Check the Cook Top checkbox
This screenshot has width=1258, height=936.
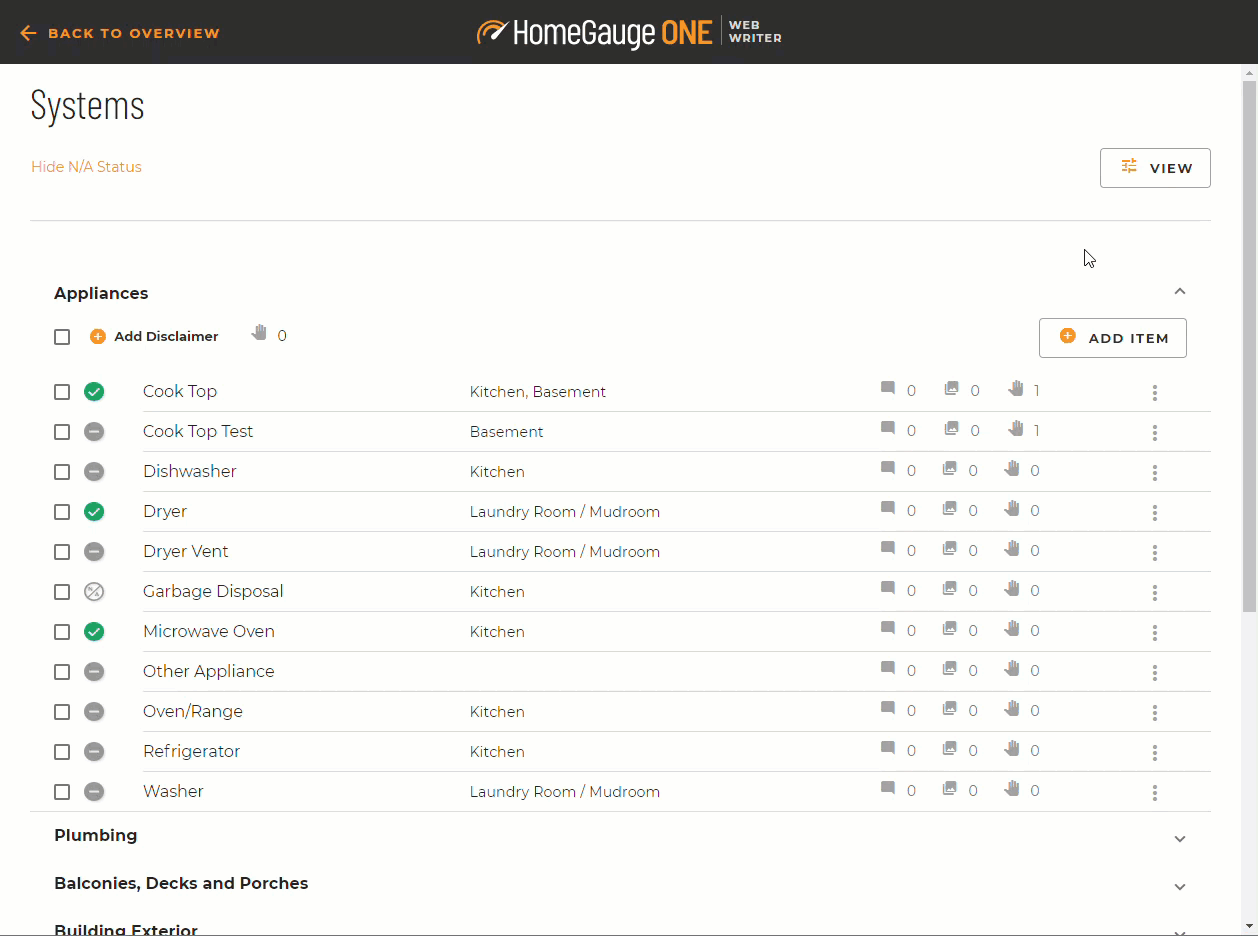click(x=62, y=392)
